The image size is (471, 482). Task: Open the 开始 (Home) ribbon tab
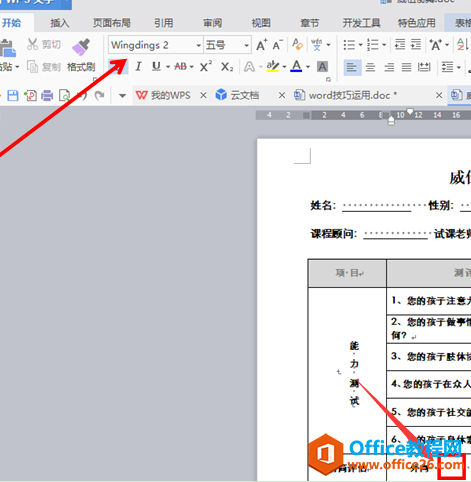pos(12,23)
